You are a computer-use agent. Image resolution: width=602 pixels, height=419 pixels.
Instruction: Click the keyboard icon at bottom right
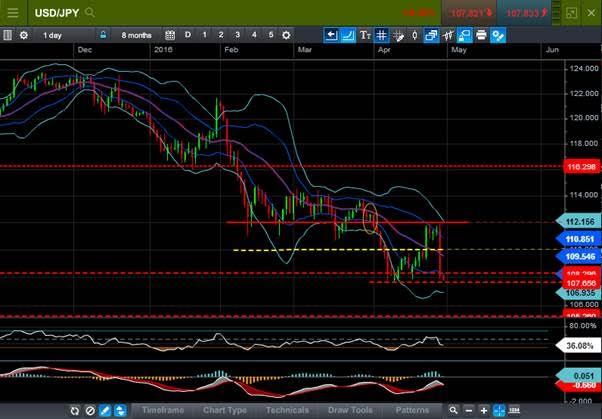pos(514,410)
